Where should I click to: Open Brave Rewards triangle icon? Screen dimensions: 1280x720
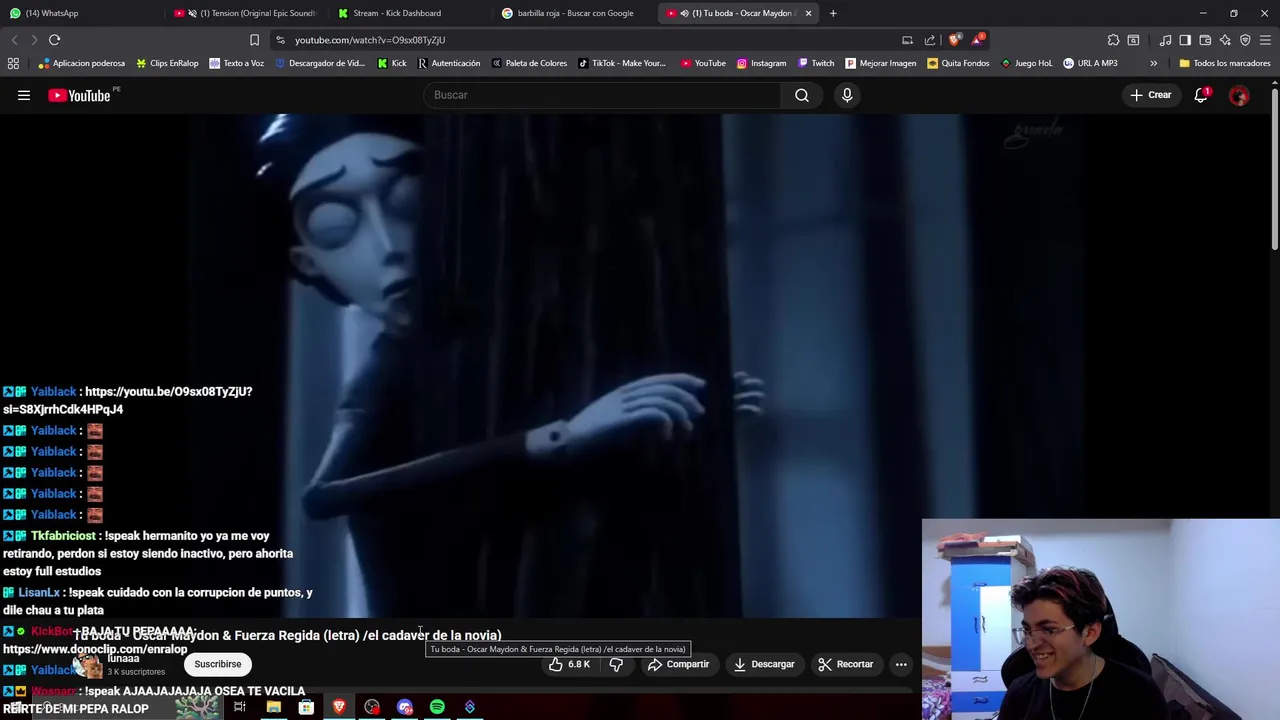pyautogui.click(x=978, y=40)
